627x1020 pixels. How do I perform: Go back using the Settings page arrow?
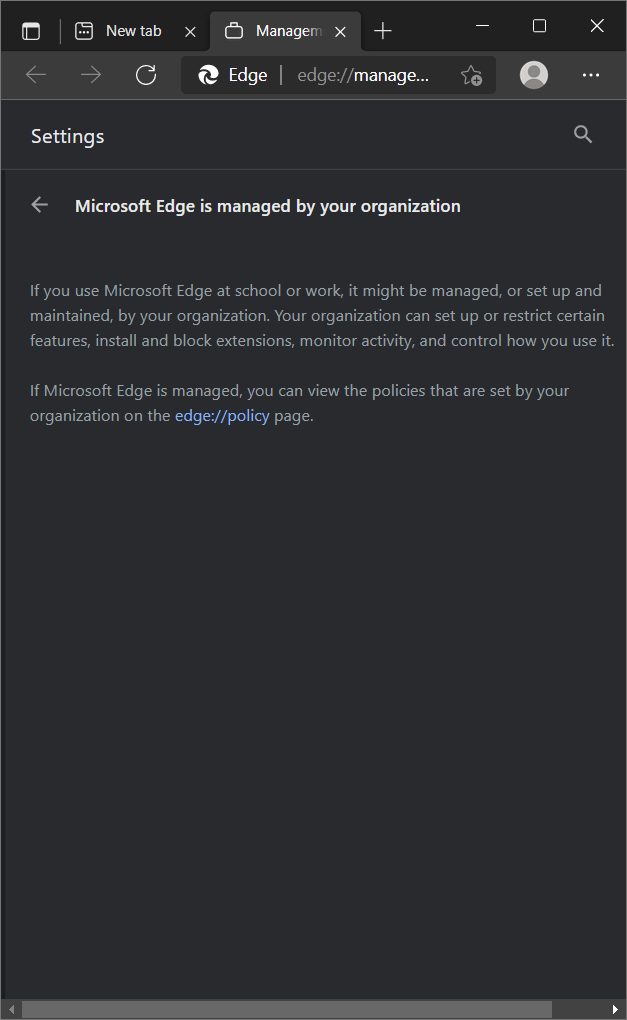pos(40,205)
